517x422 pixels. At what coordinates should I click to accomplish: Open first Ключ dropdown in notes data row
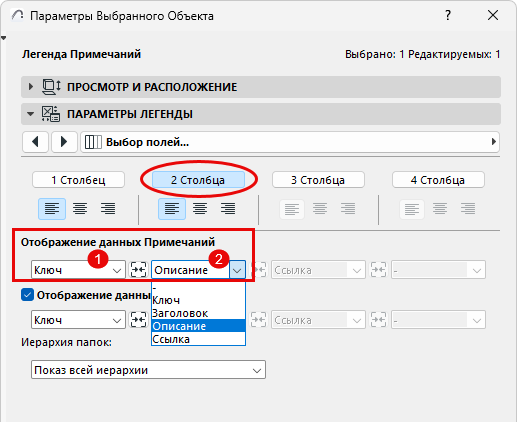(78, 270)
